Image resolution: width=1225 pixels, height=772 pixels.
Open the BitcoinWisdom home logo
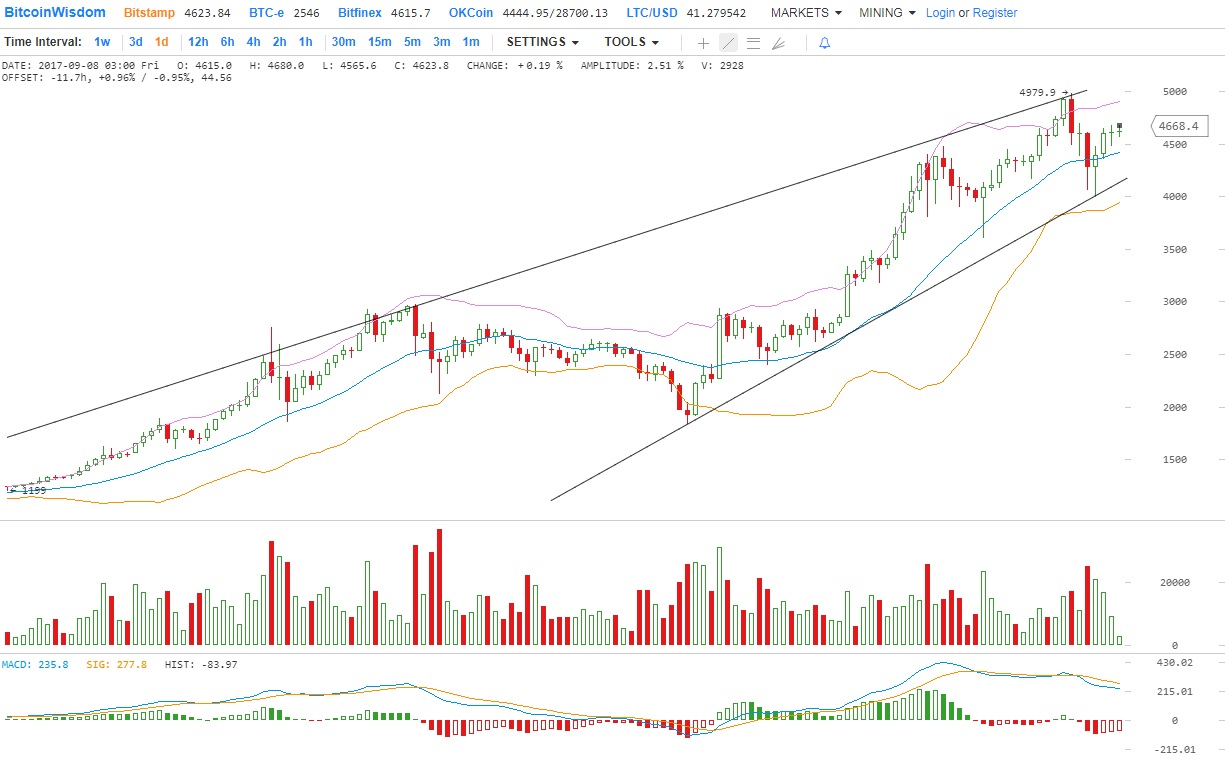53,13
